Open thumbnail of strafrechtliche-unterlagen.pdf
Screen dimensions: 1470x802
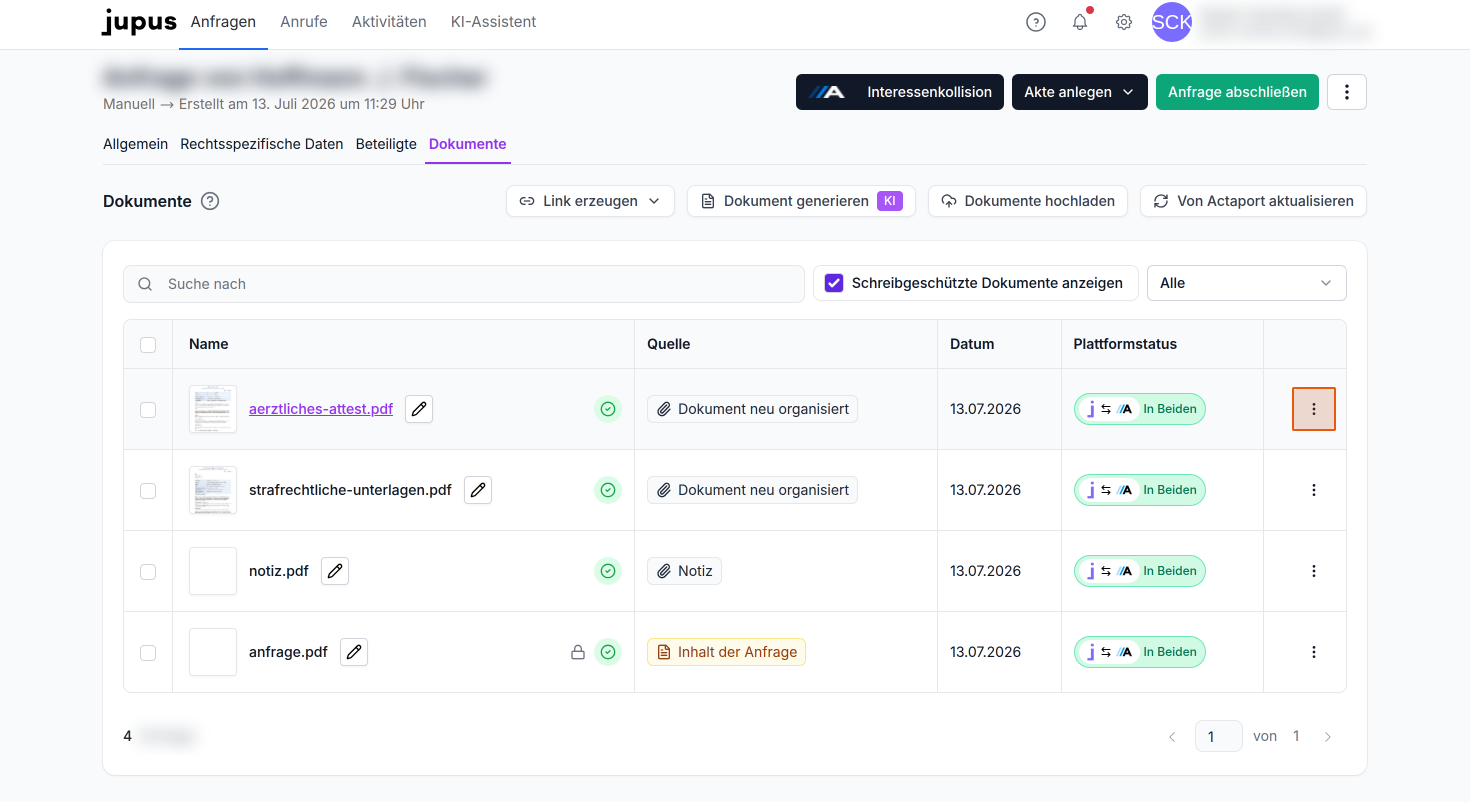point(213,490)
